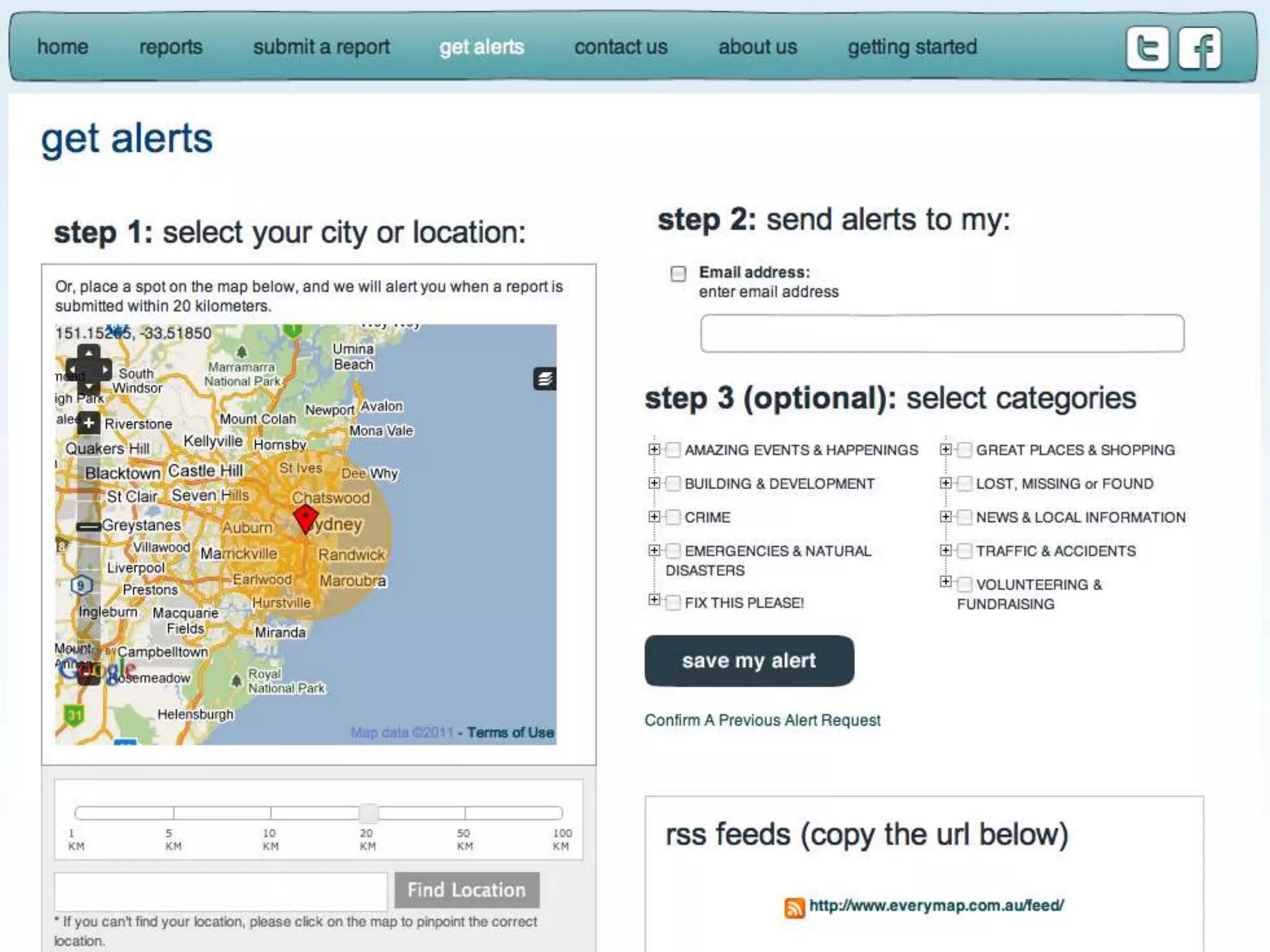Open the map layer switcher icon
The image size is (1270, 952).
tap(544, 378)
